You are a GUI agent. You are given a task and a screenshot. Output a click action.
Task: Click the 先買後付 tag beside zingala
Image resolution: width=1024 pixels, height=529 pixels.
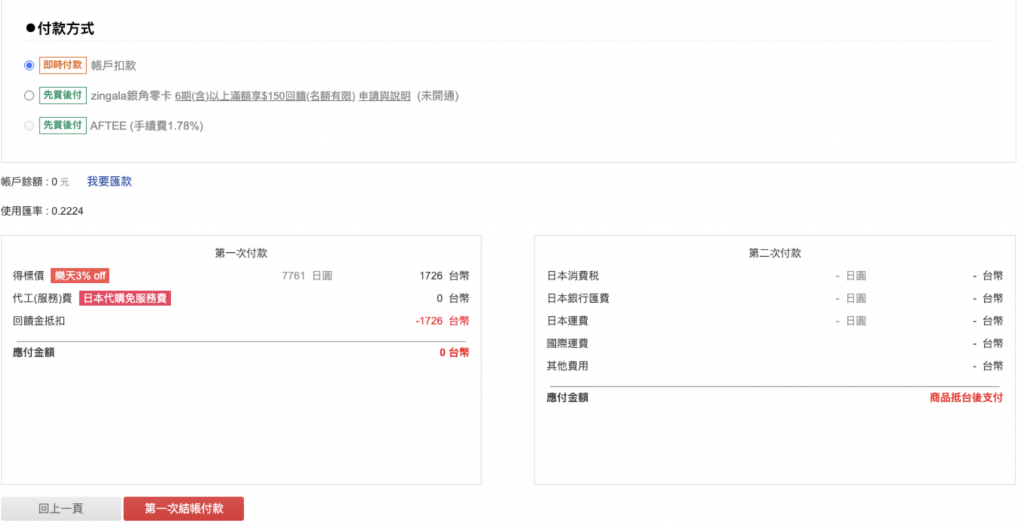tap(63, 95)
